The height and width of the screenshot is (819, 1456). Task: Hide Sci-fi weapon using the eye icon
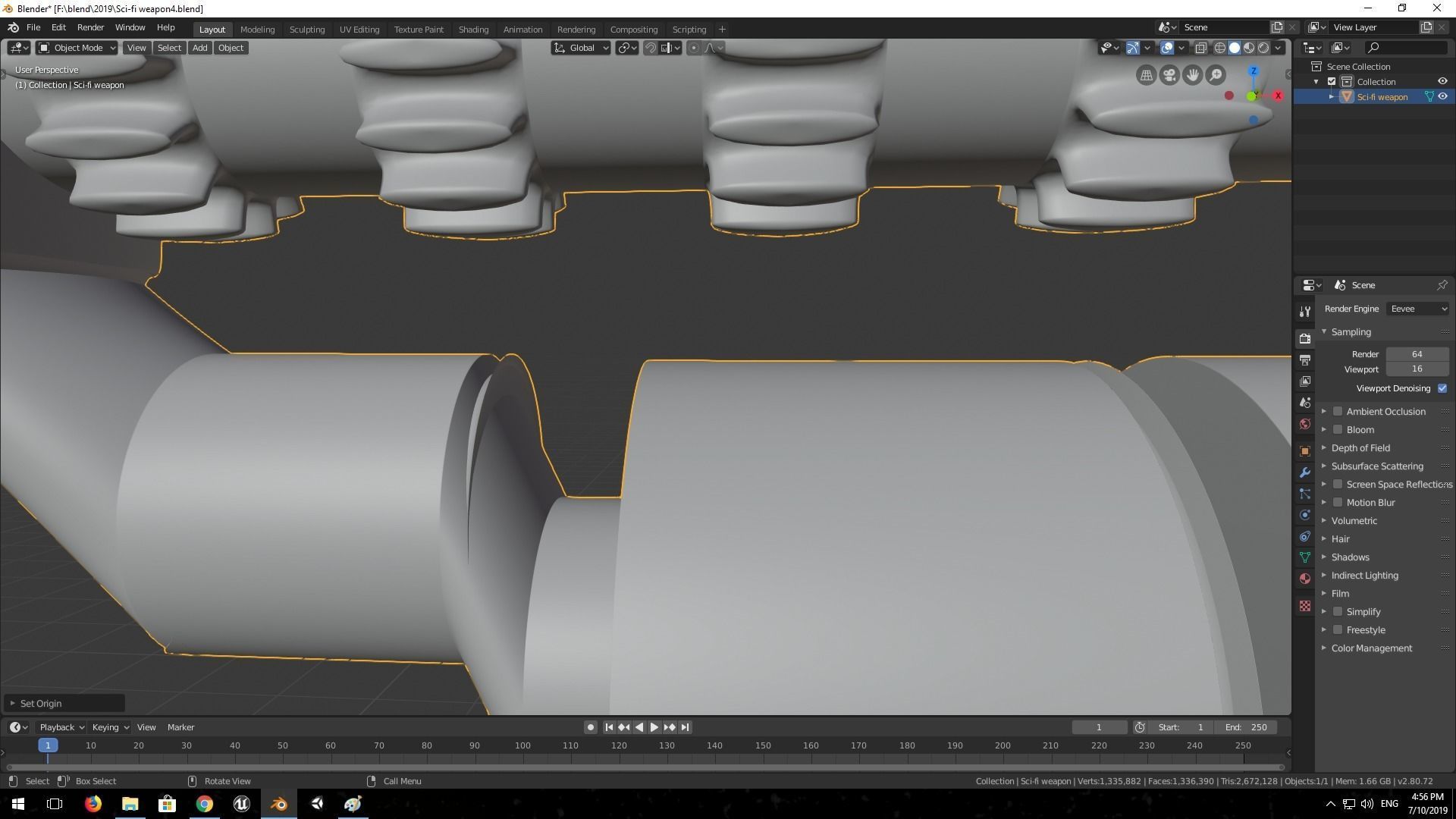[1442, 97]
